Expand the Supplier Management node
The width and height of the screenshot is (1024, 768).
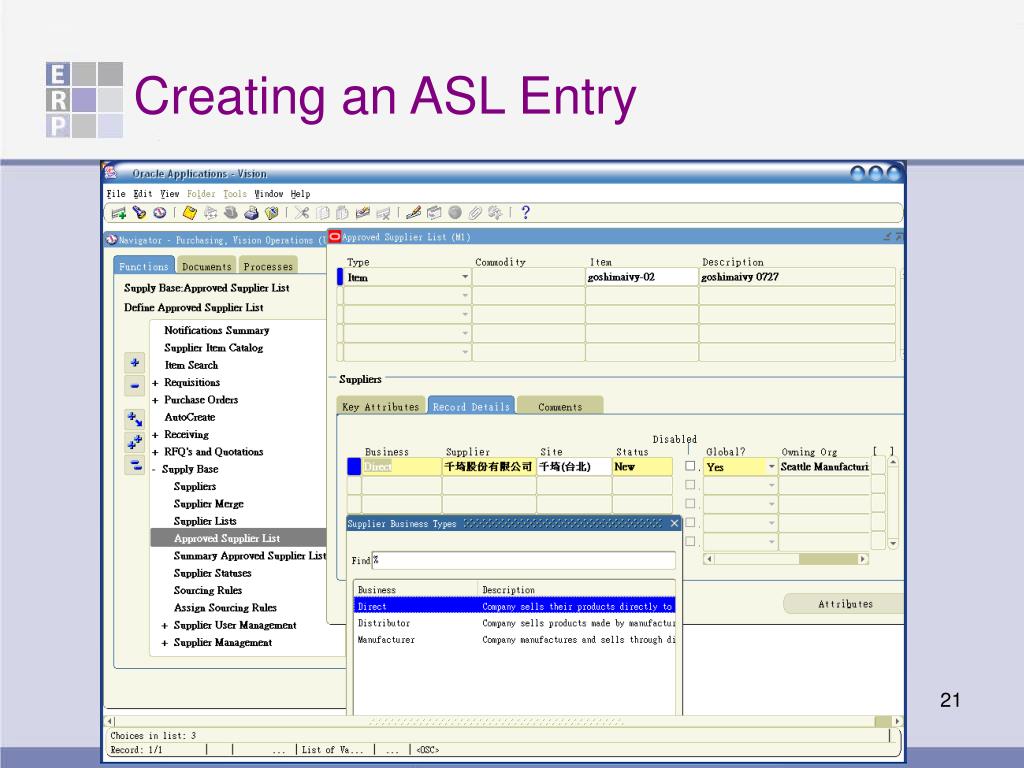point(165,643)
